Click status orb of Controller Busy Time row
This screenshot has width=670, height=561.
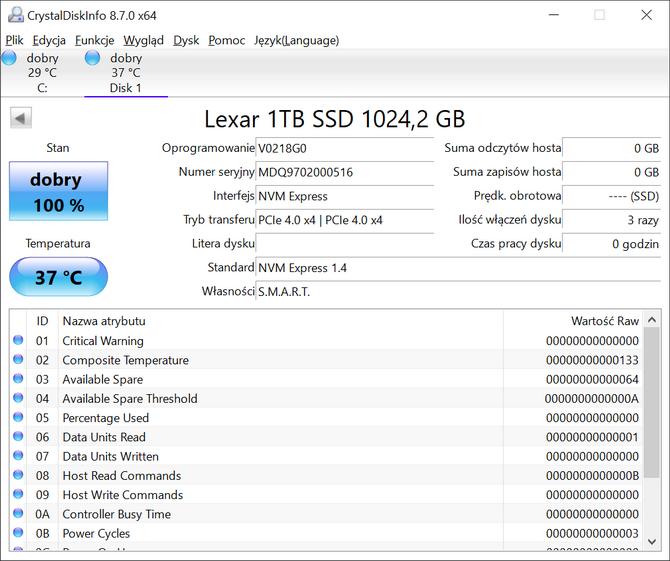(18, 513)
